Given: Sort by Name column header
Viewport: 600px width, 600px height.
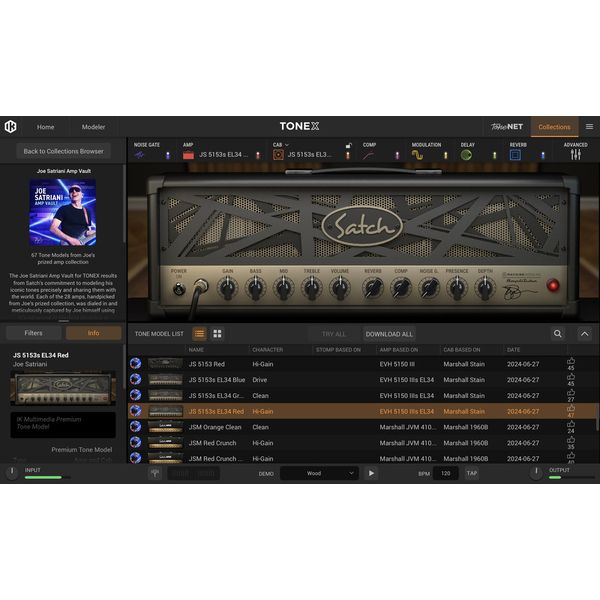Looking at the screenshot, I should 196,350.
